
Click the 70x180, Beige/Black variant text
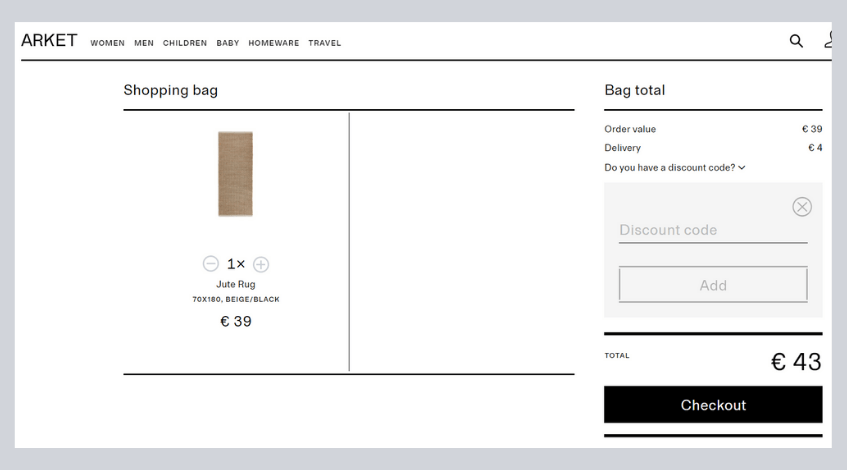(236, 299)
